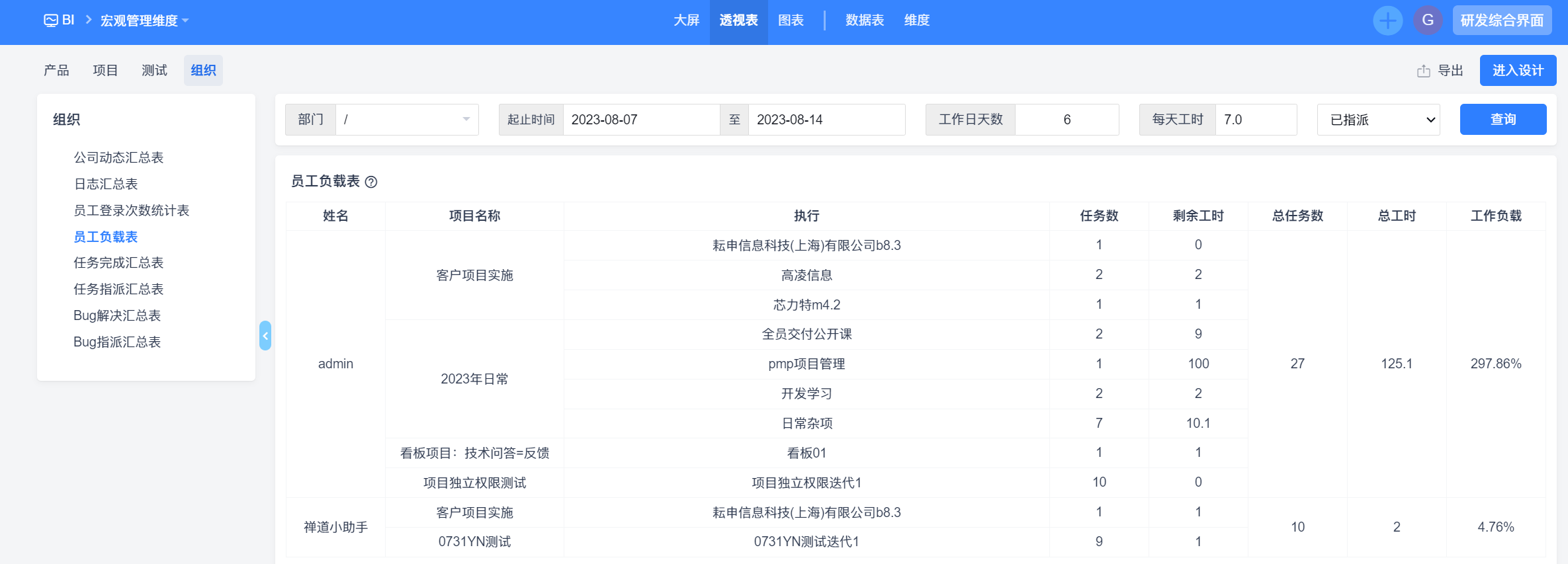Click help icon next to 员工负载表 title

371,182
